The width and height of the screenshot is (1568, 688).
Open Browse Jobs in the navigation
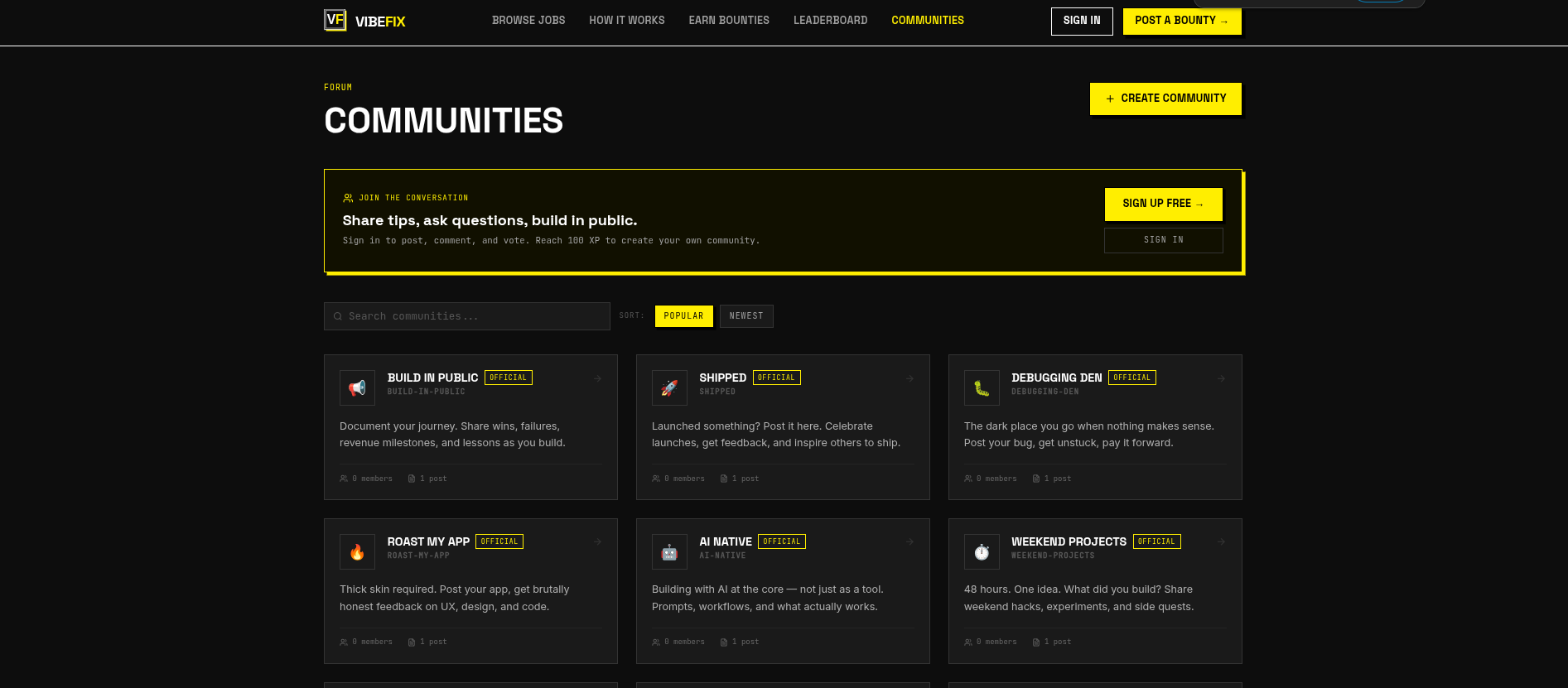[x=528, y=21]
